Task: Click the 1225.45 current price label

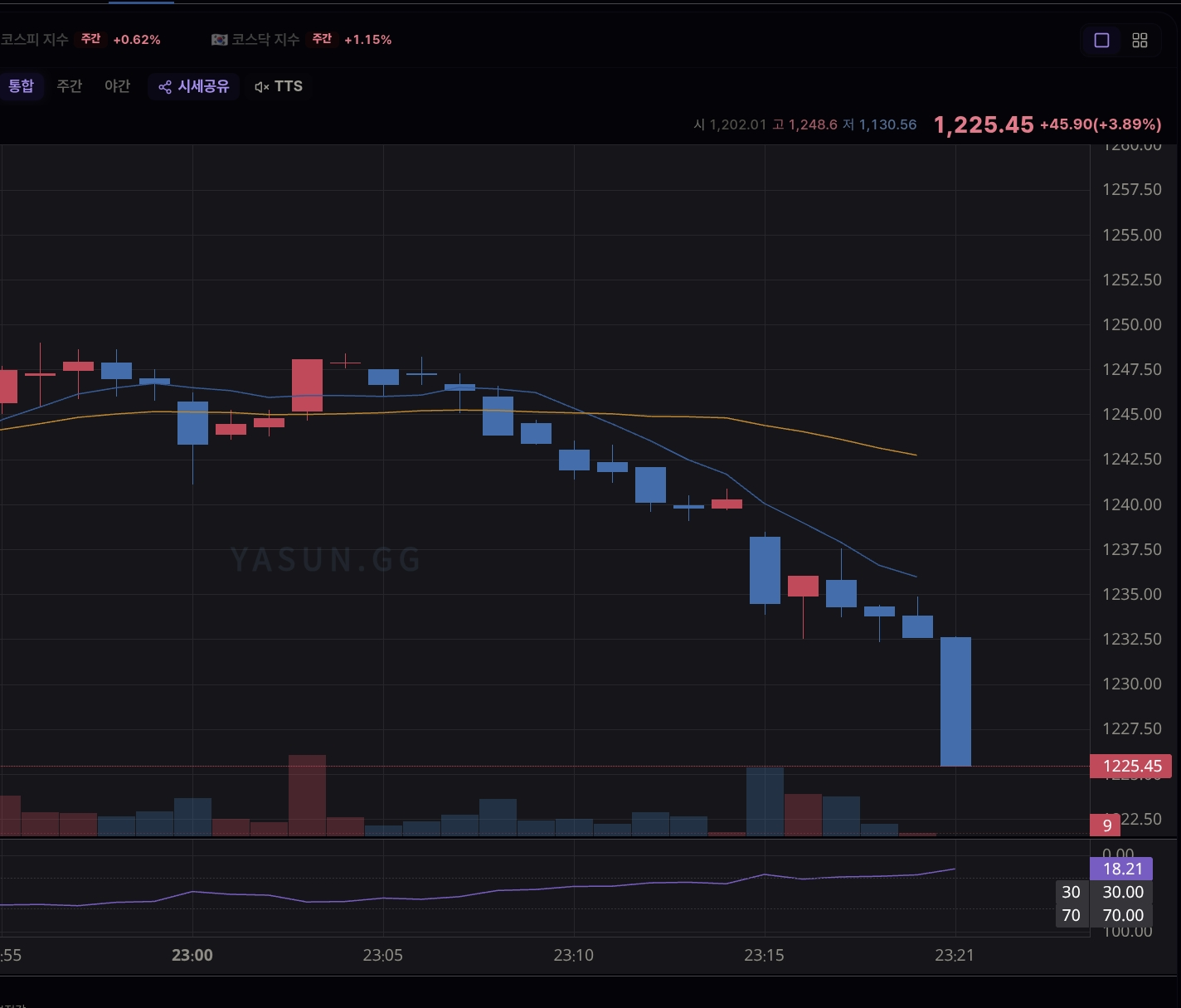Action: point(1131,766)
